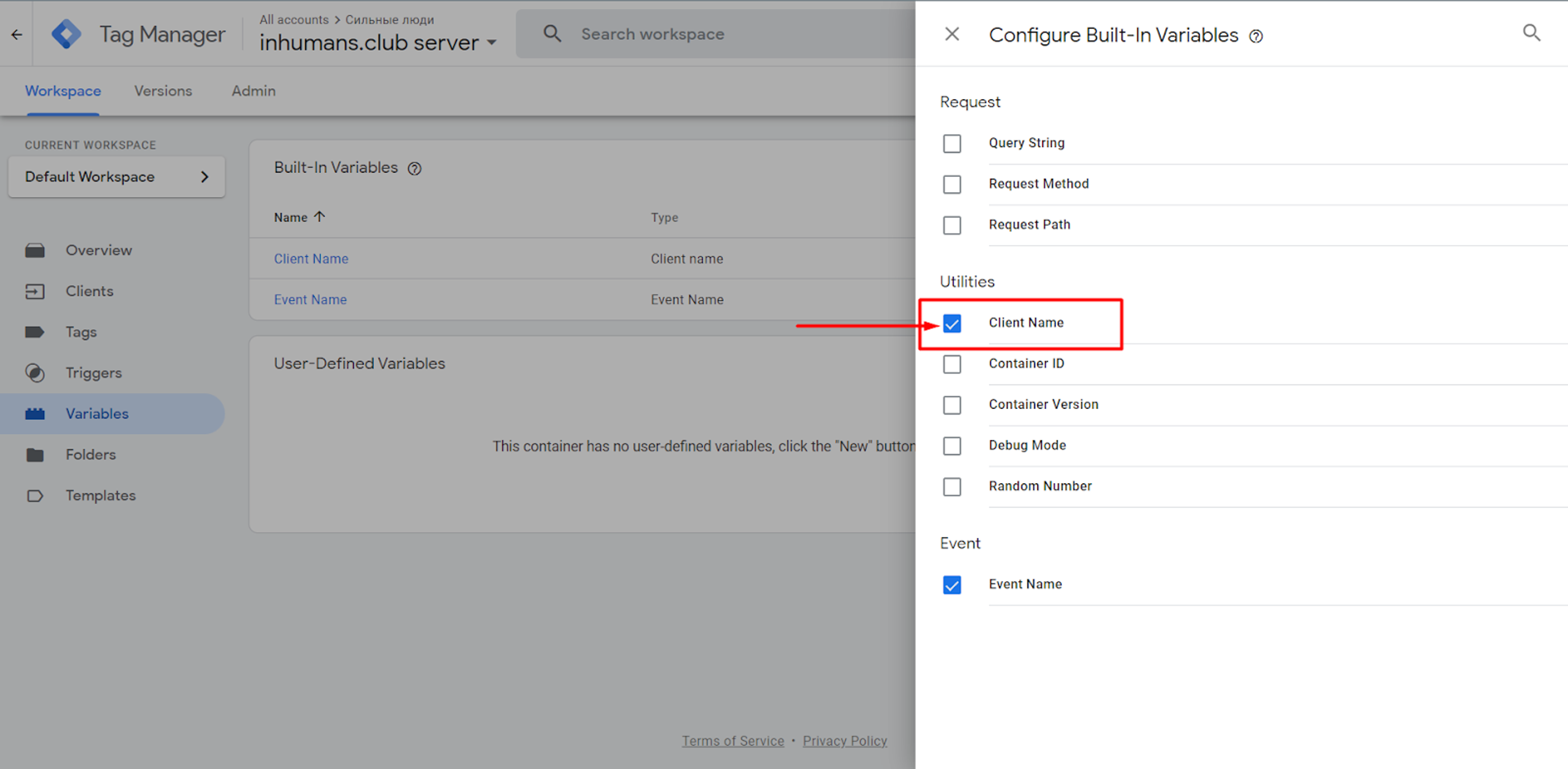Image resolution: width=1568 pixels, height=769 pixels.
Task: Expand the inhumans.club server container dropdown
Action: coord(492,43)
